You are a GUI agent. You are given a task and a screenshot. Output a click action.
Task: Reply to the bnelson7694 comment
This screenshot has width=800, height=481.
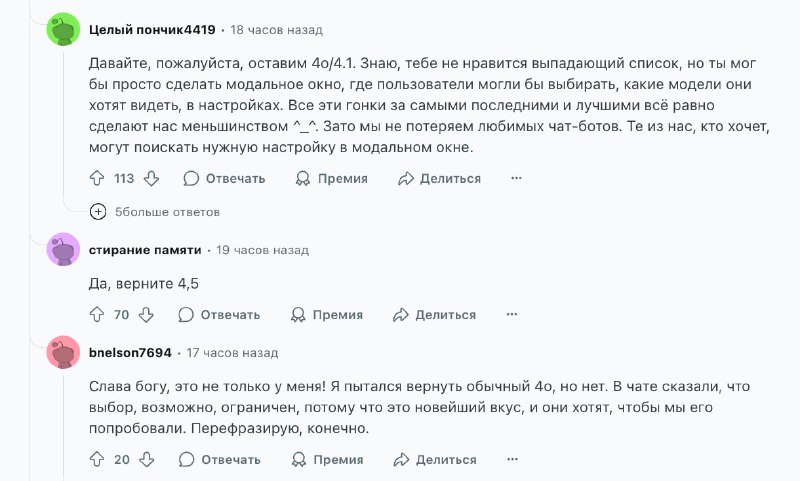pyautogui.click(x=219, y=459)
